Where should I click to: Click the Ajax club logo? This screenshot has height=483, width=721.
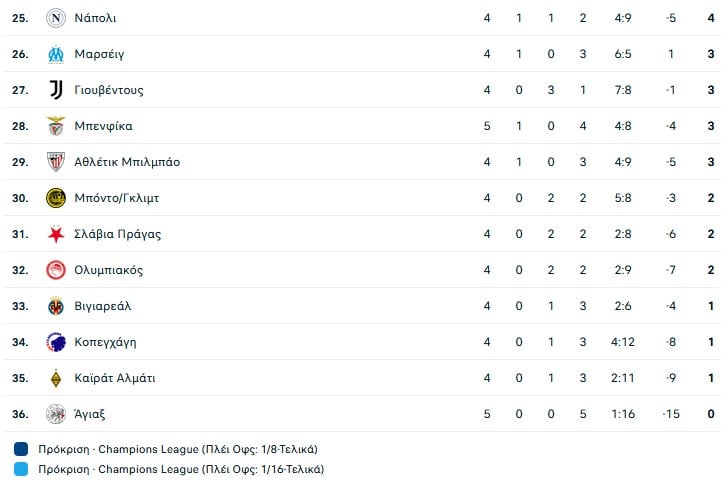point(56,414)
